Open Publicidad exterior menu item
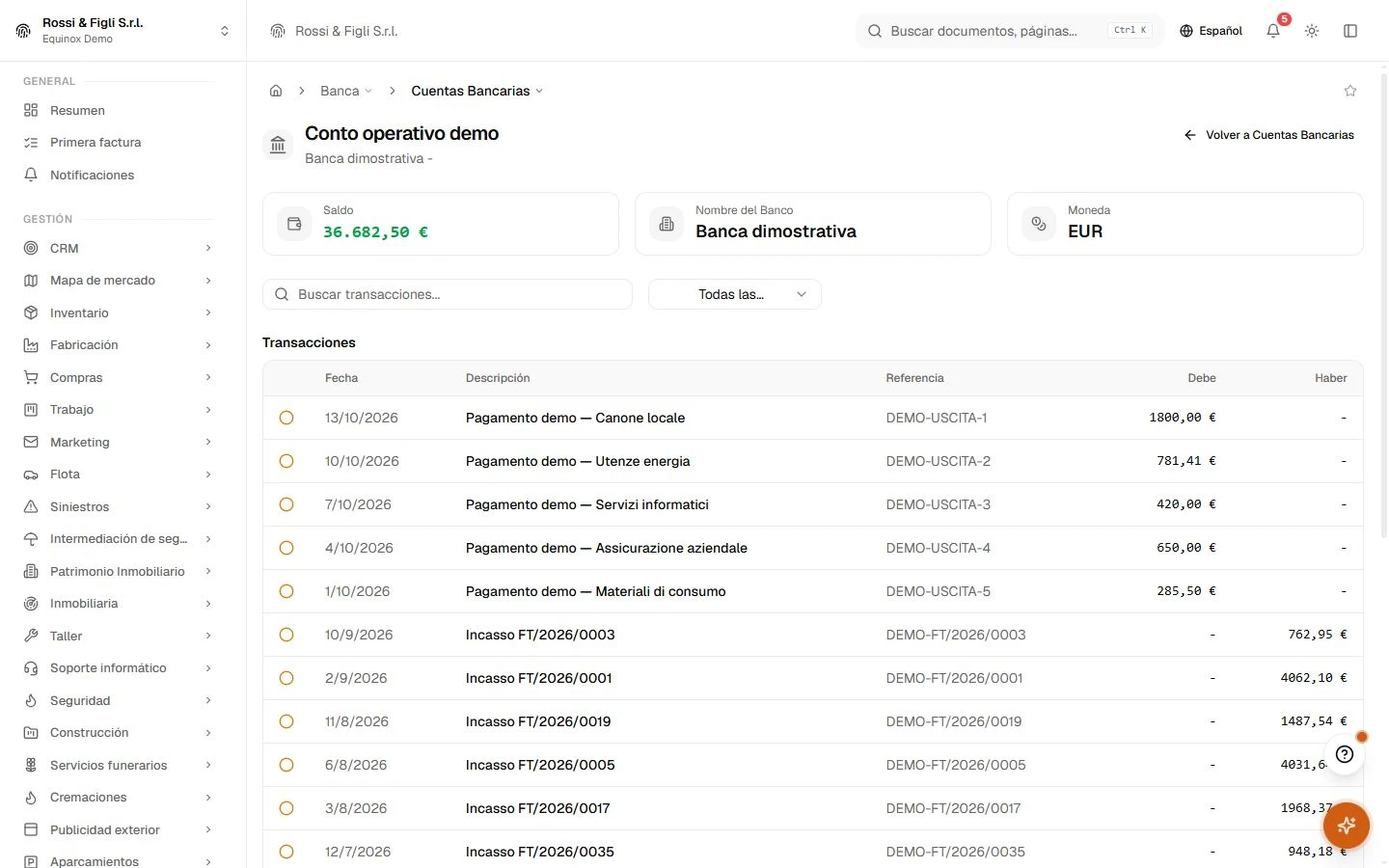 tap(119, 829)
